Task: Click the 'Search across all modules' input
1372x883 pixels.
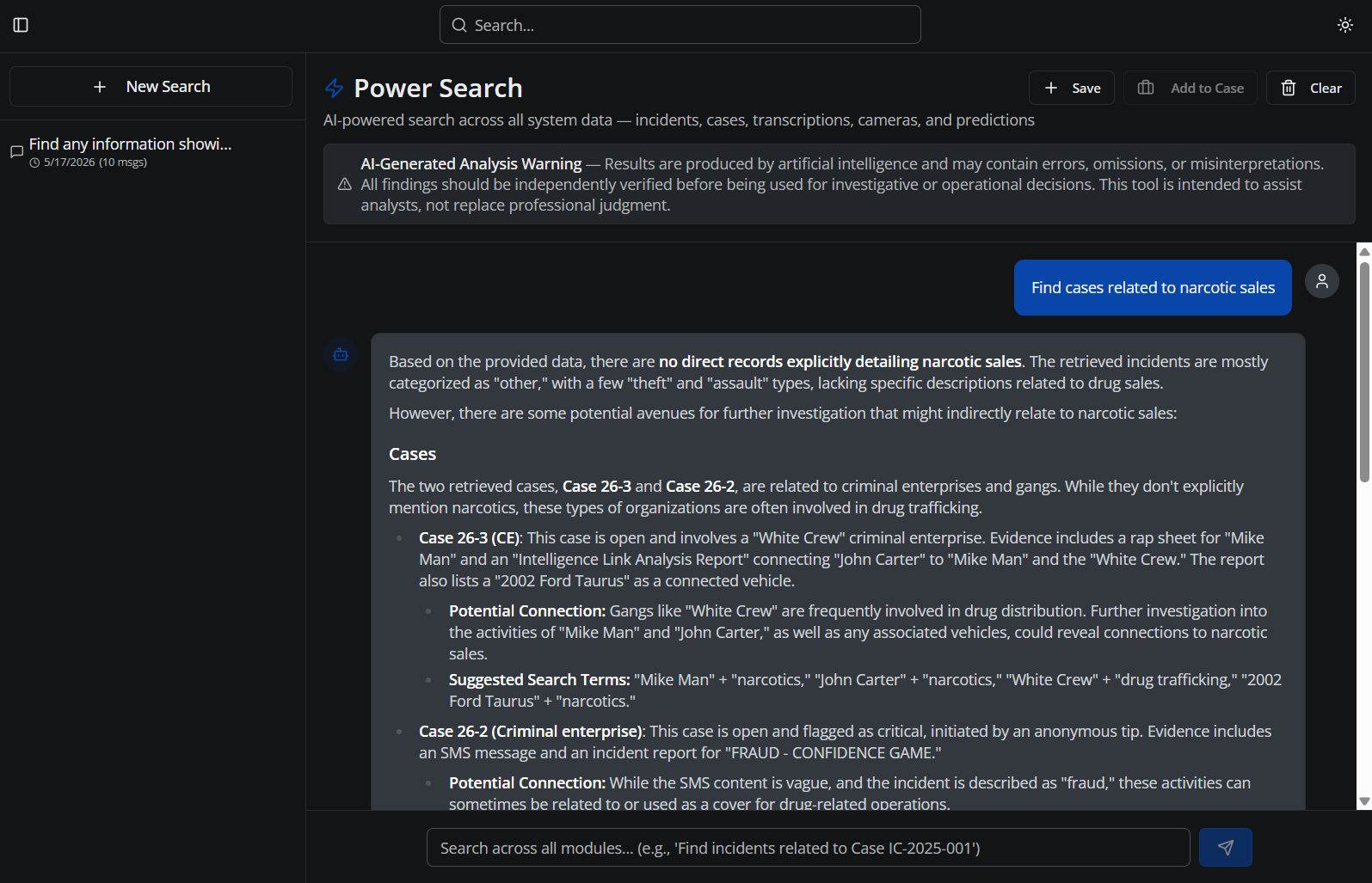Action: point(809,848)
